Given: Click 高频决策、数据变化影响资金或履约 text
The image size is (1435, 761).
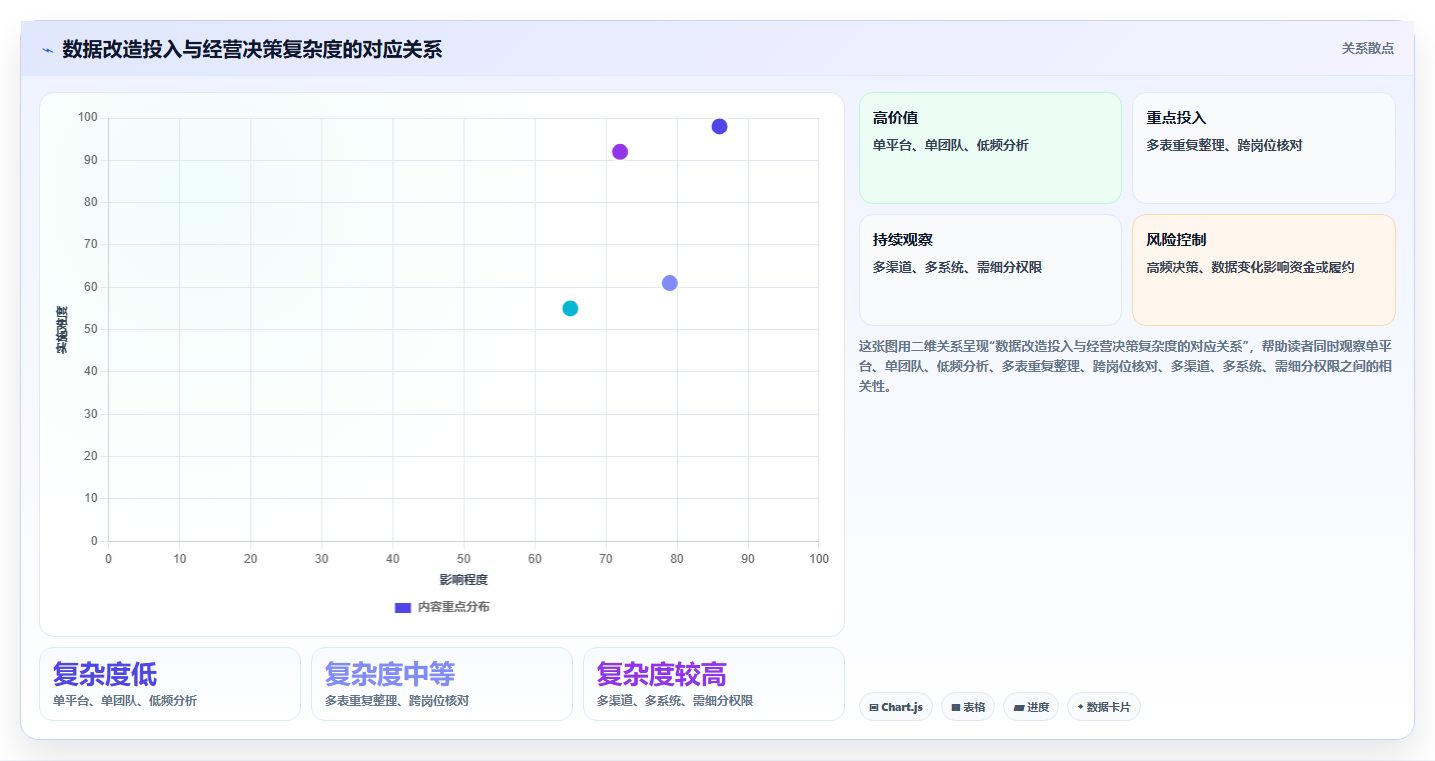Looking at the screenshot, I should pyautogui.click(x=1250, y=267).
